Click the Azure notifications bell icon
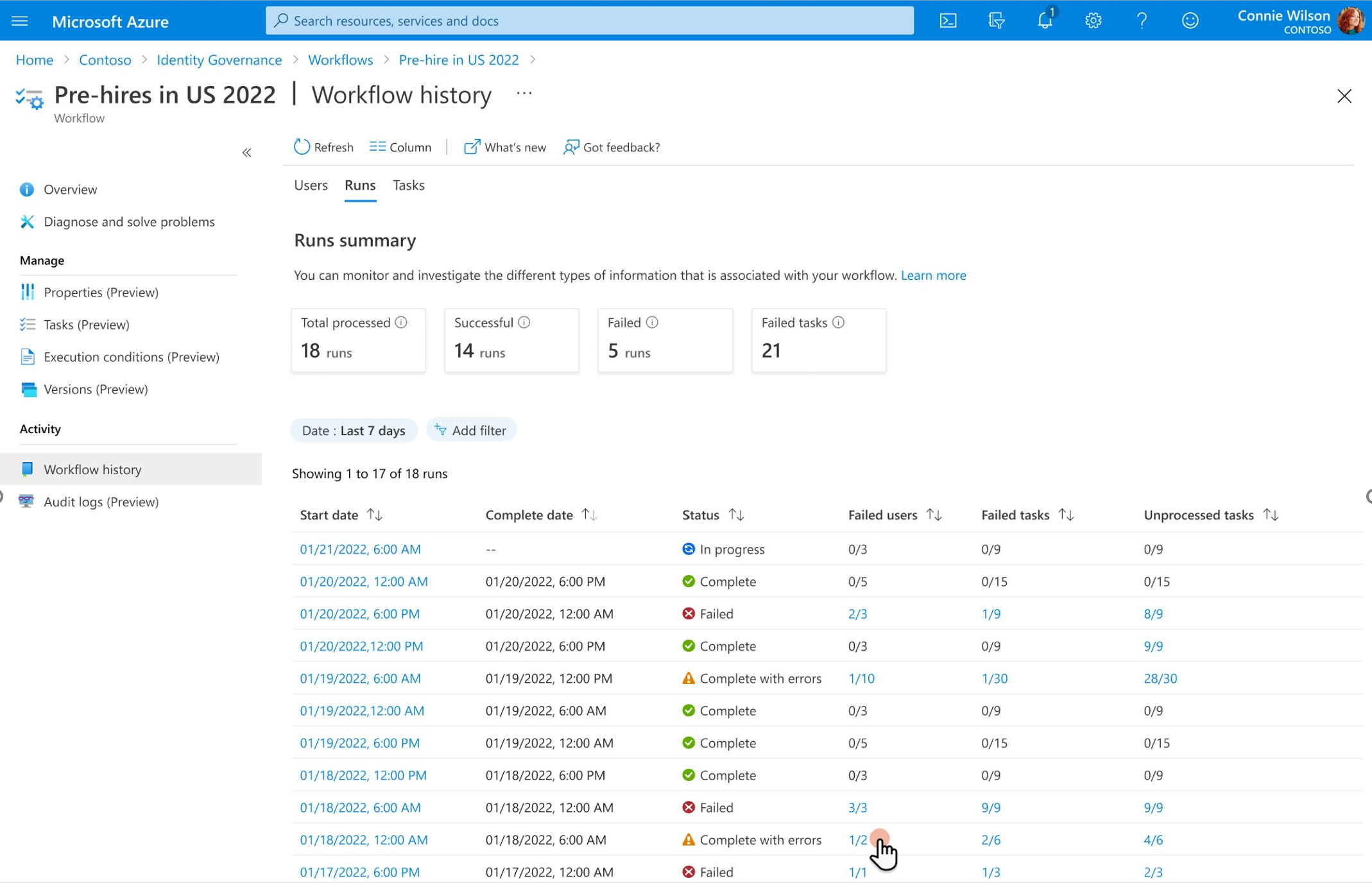Viewport: 1372px width, 883px height. (1046, 20)
